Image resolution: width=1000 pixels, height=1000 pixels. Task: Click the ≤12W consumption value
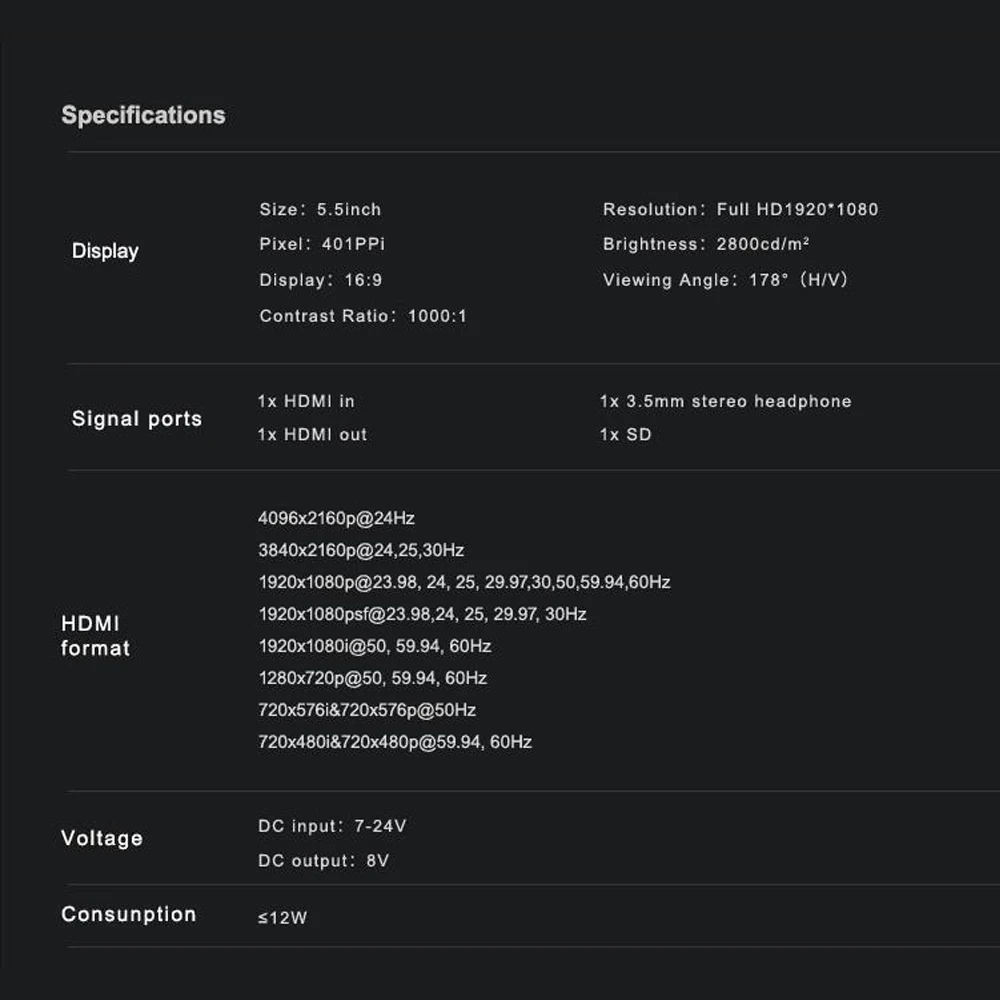pos(282,917)
